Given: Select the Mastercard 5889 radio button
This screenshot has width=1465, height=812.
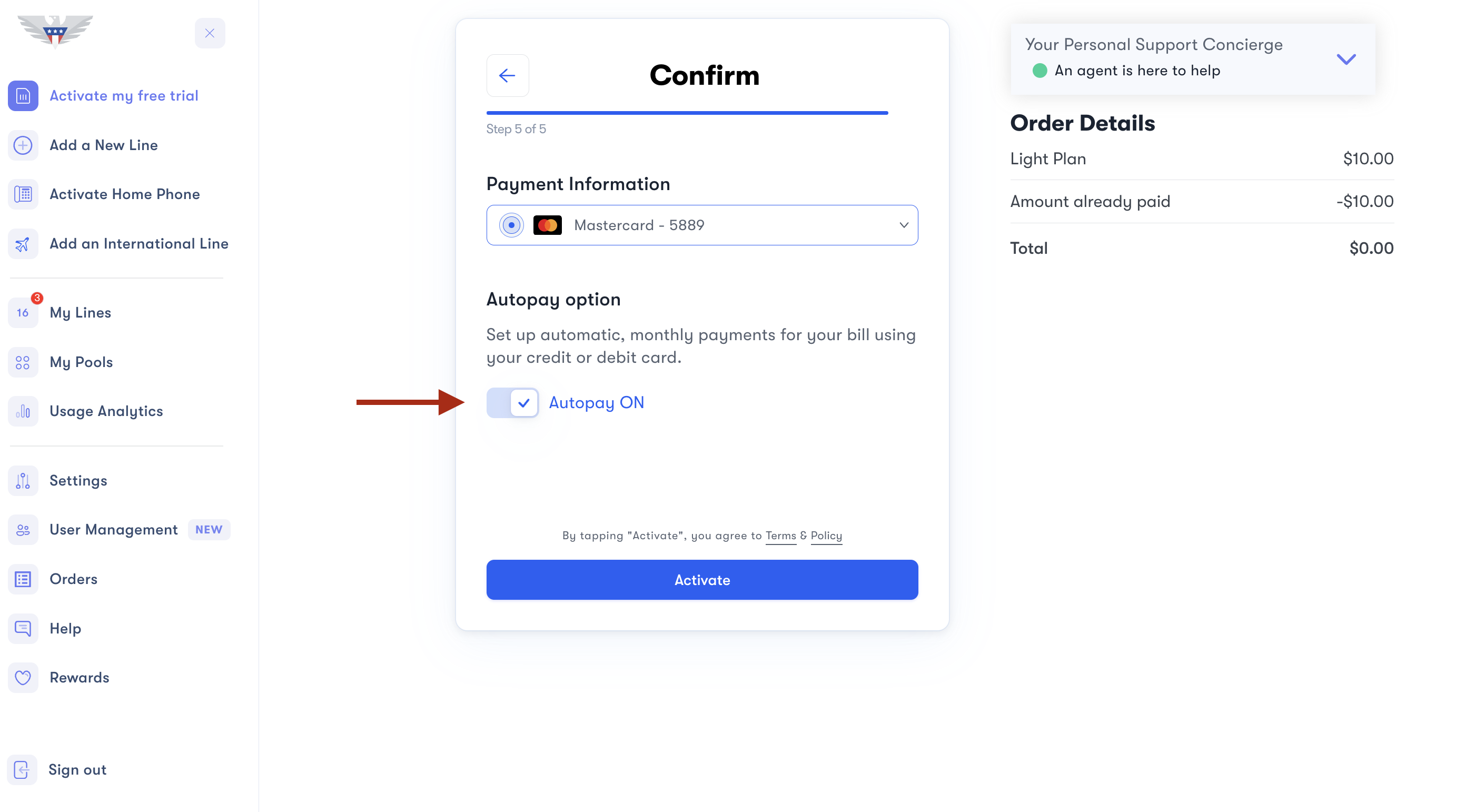Looking at the screenshot, I should (511, 225).
